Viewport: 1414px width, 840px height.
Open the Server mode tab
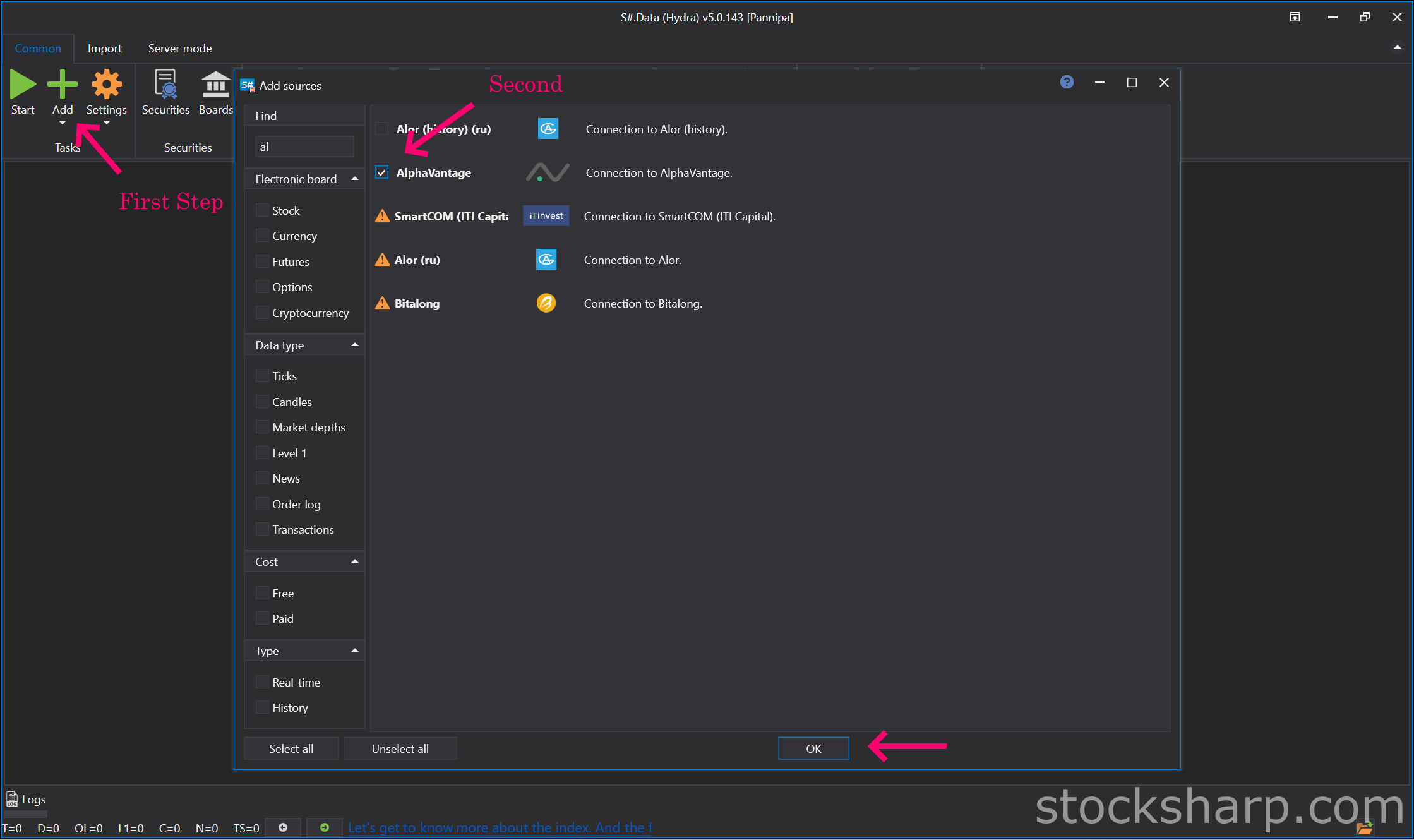(x=179, y=49)
